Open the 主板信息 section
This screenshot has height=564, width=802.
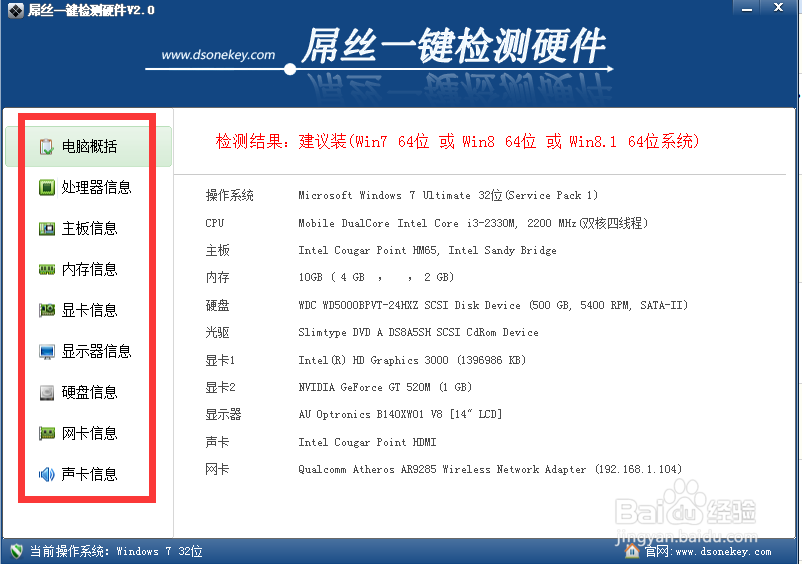pos(90,229)
